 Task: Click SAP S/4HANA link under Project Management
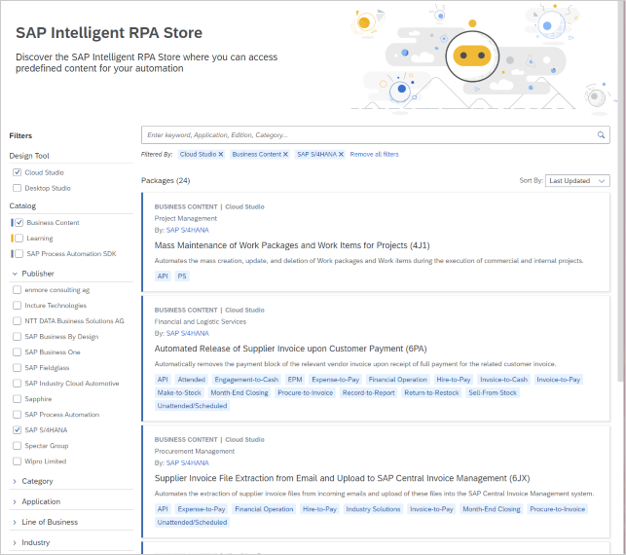pyautogui.click(x=187, y=230)
